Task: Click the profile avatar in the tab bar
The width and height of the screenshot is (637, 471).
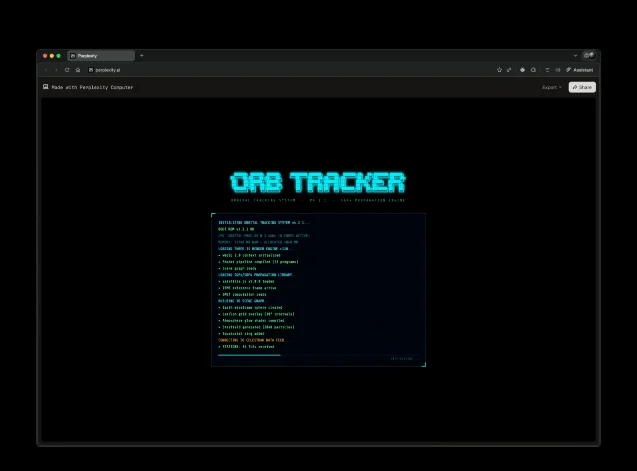Action: [x=589, y=55]
